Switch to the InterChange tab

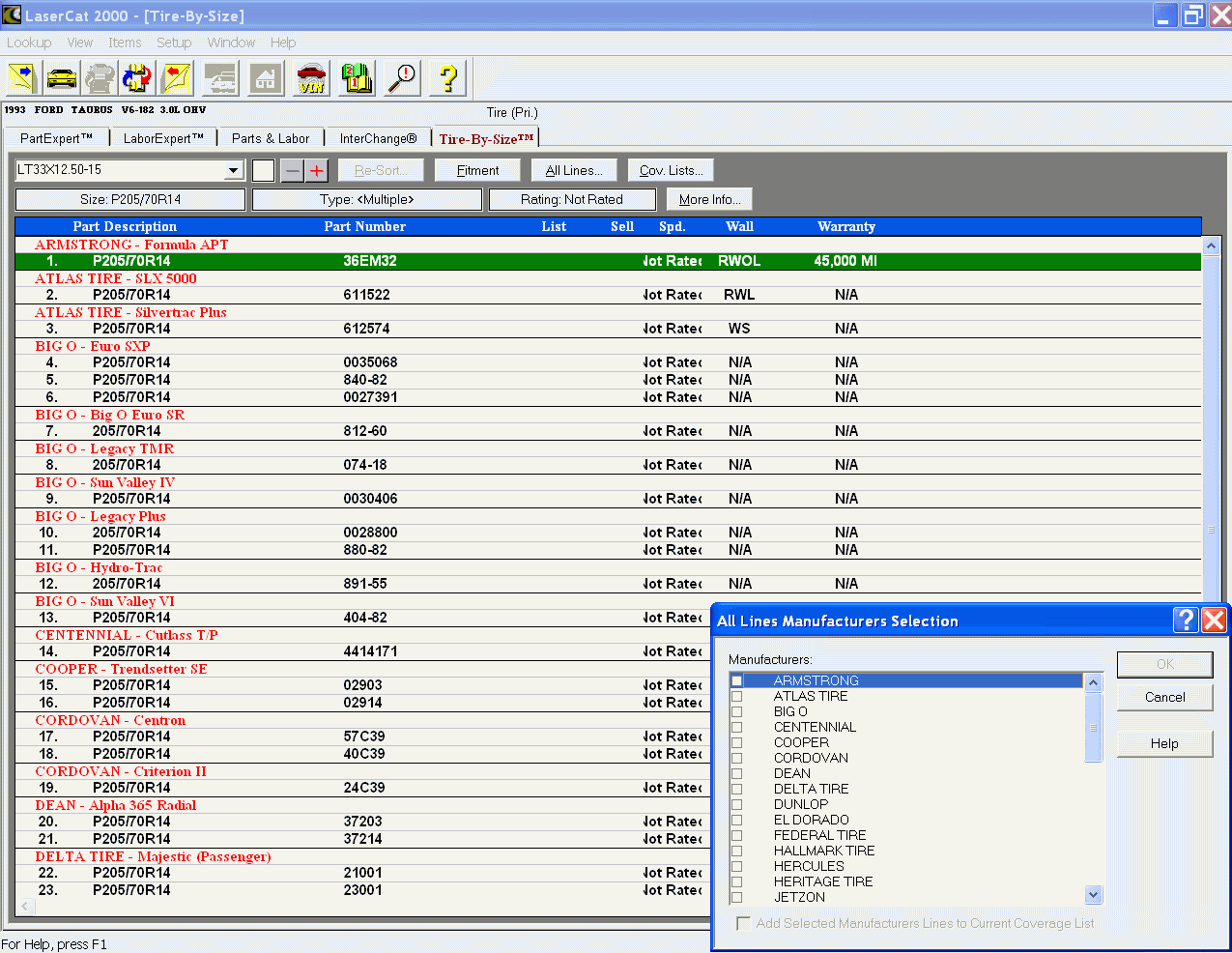[378, 138]
